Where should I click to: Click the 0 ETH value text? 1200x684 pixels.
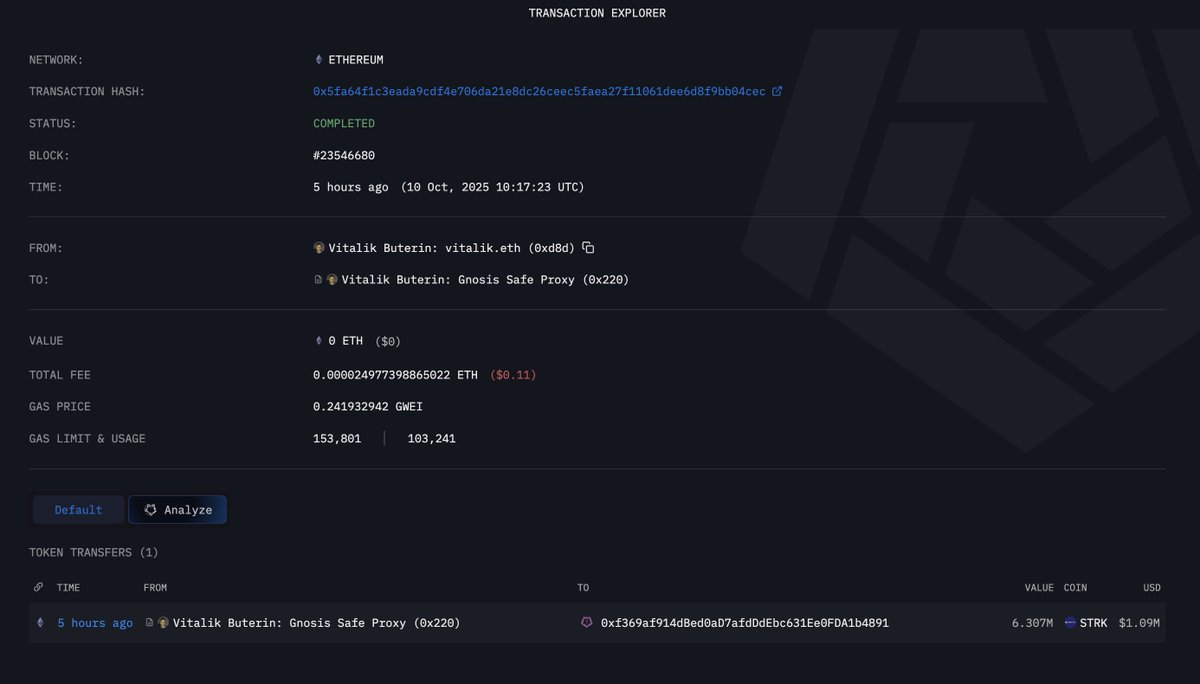pos(346,341)
